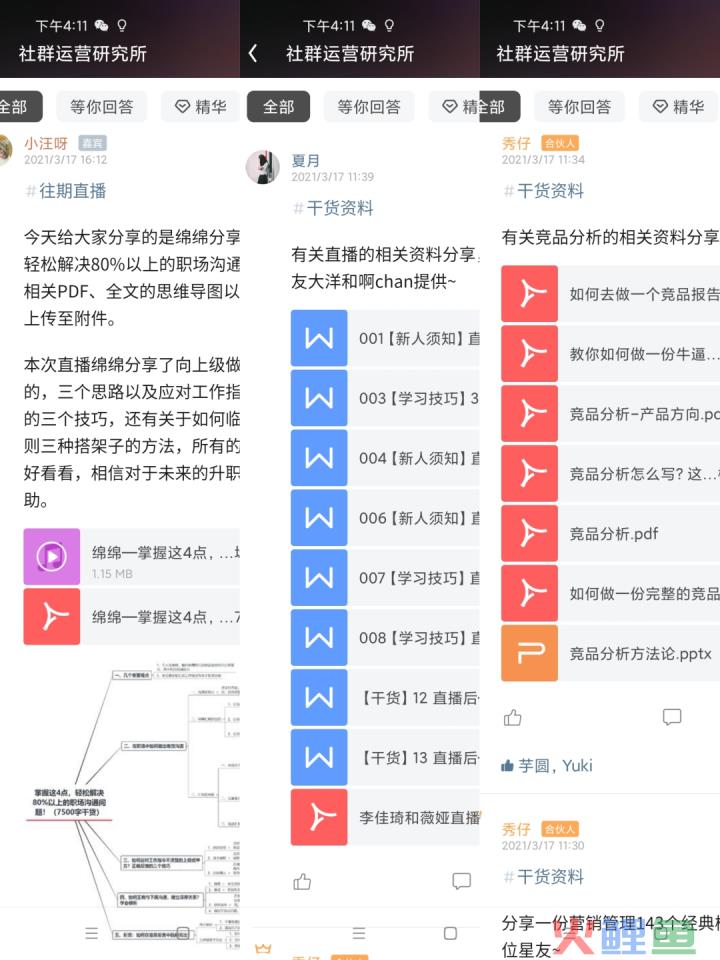Open the orange PPT icon 竞品分析方法论.pptx

click(529, 653)
